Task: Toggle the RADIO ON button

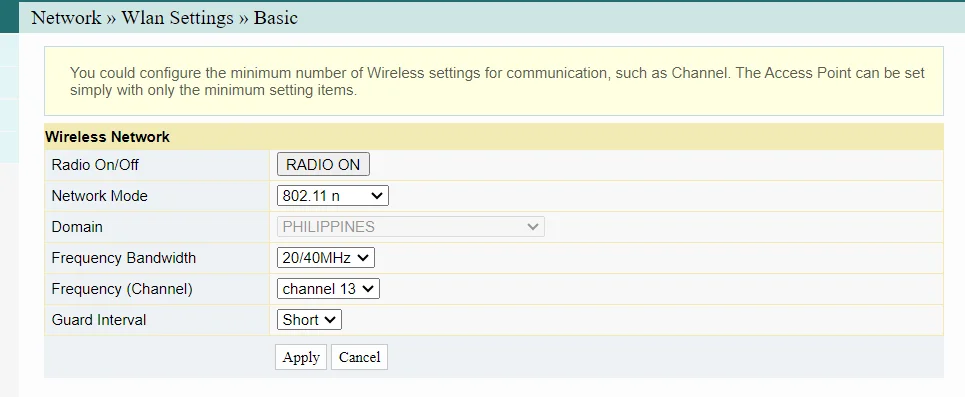Action: pos(323,165)
